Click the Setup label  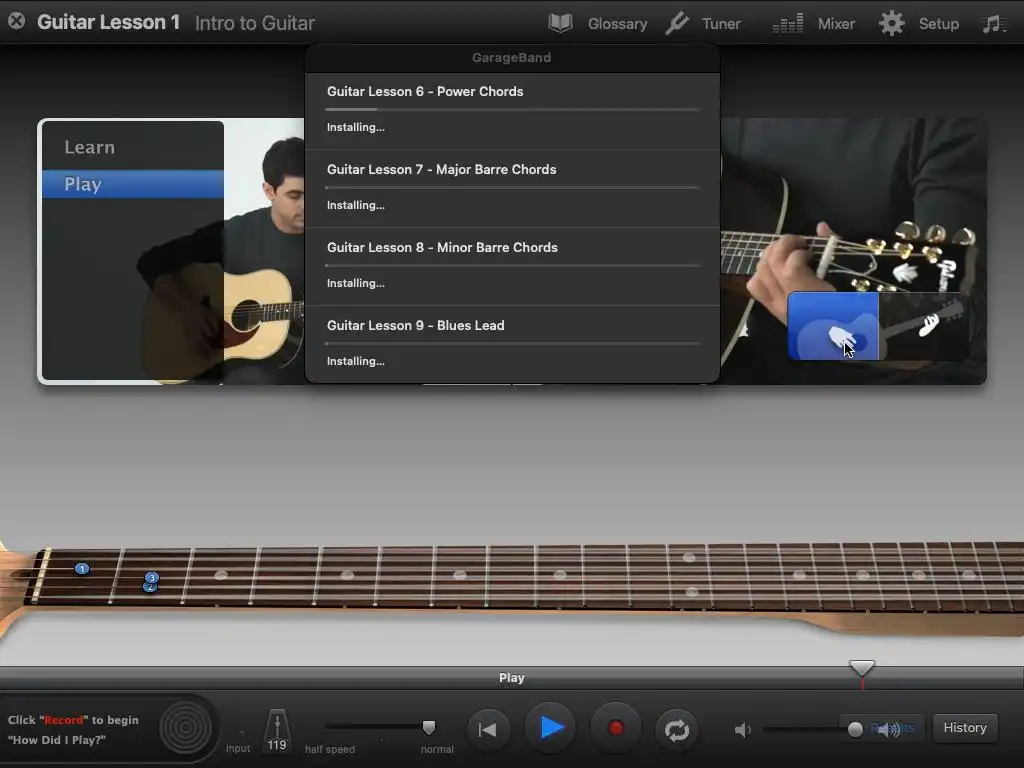click(x=938, y=24)
